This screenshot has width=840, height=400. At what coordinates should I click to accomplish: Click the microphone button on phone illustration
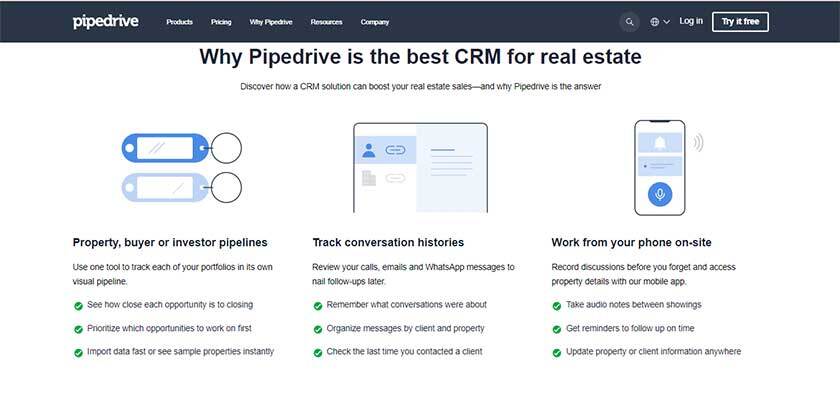659,194
